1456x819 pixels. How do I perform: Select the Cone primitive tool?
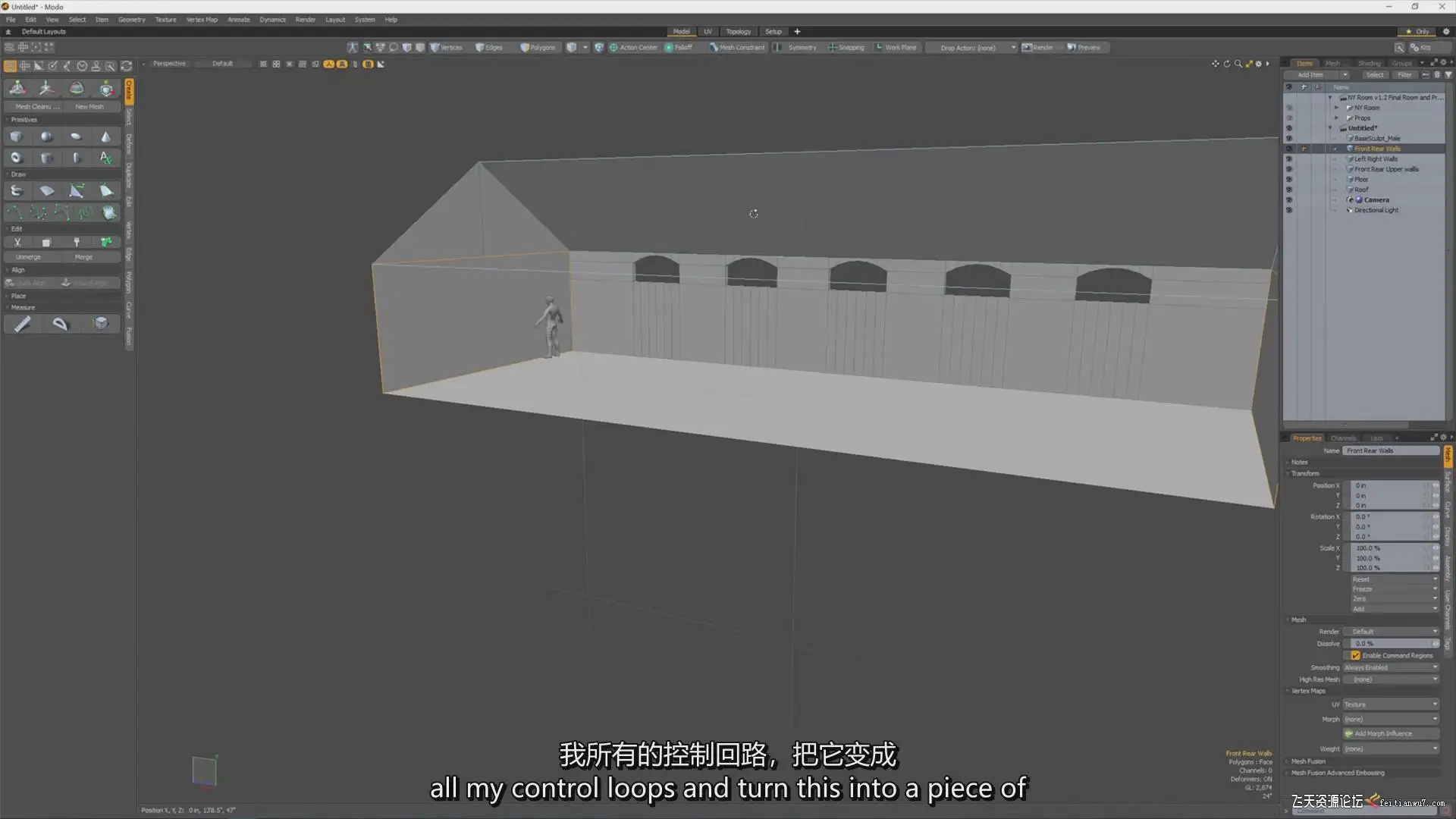pos(105,136)
